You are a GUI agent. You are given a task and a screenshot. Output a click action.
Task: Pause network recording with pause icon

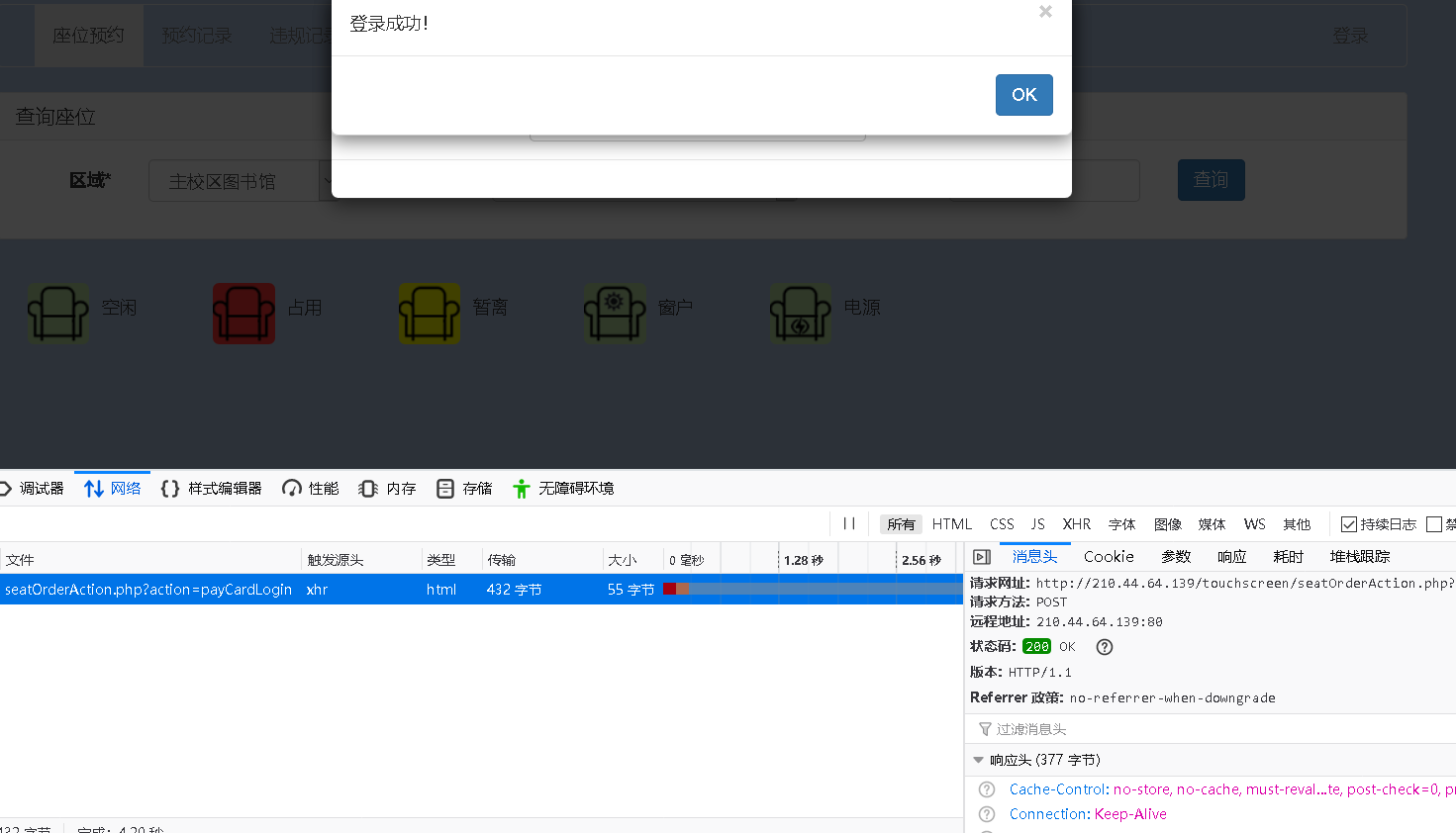(848, 523)
